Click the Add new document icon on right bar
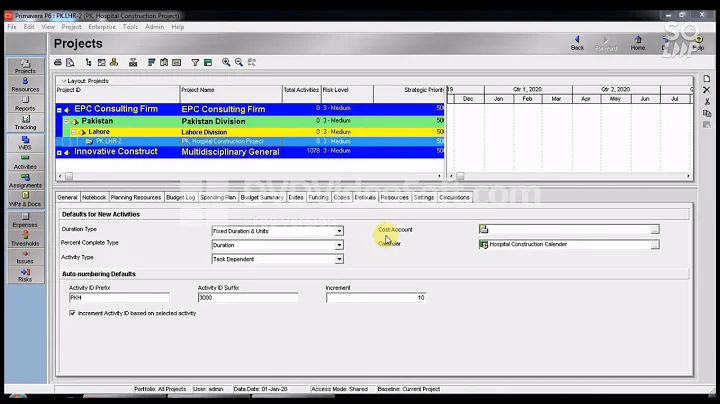The height and width of the screenshot is (404, 720). pos(707,79)
